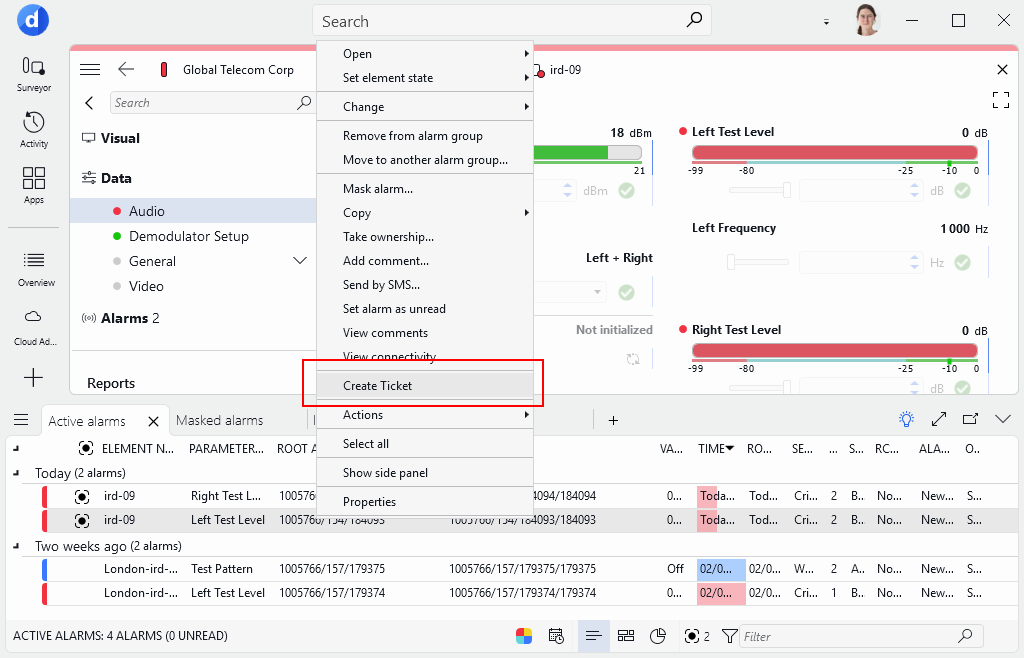Image resolution: width=1024 pixels, height=658 pixels.
Task: Open the Activity history icon
Action: 33,129
